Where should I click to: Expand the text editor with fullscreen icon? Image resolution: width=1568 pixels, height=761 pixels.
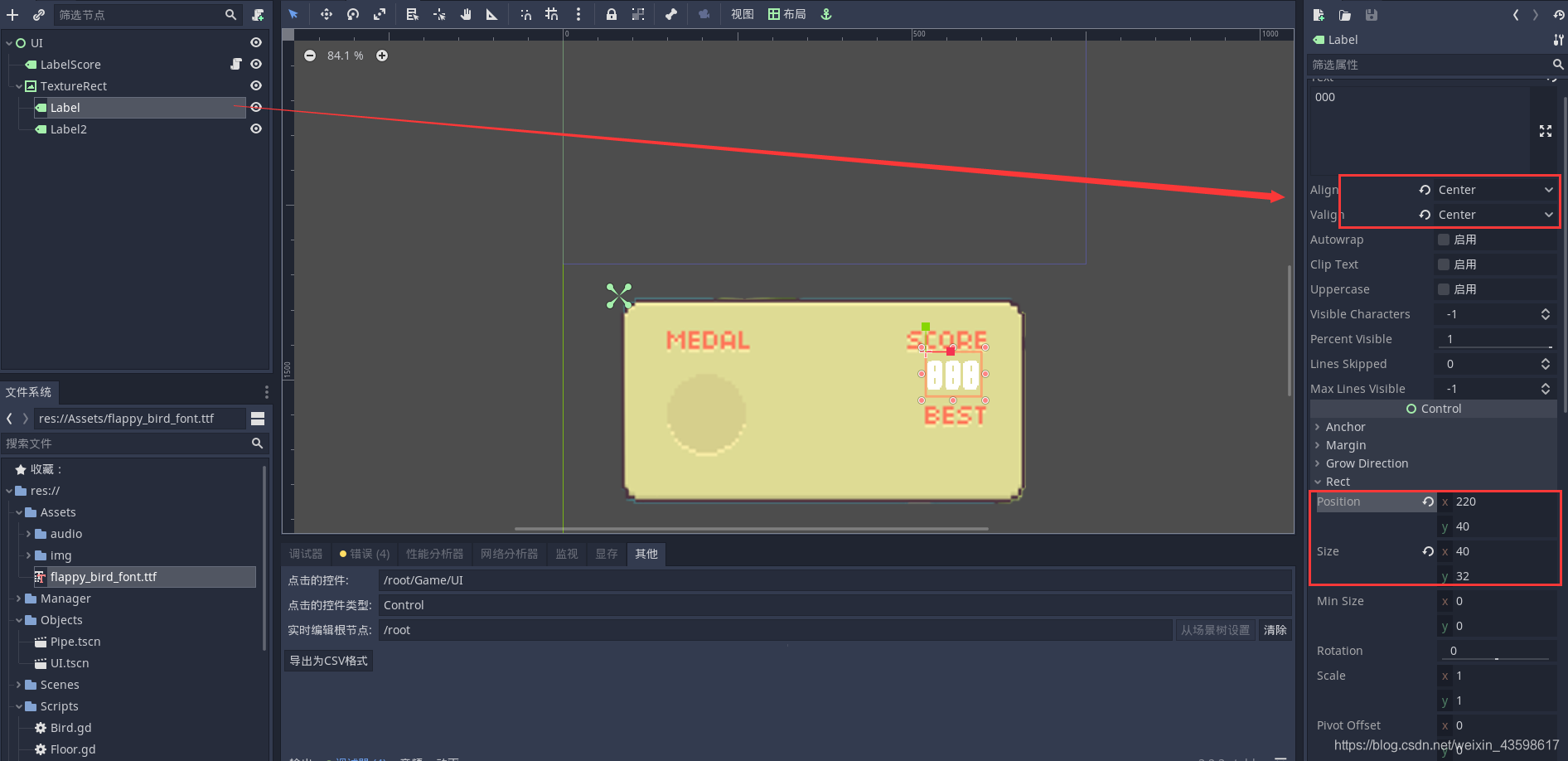coord(1546,131)
